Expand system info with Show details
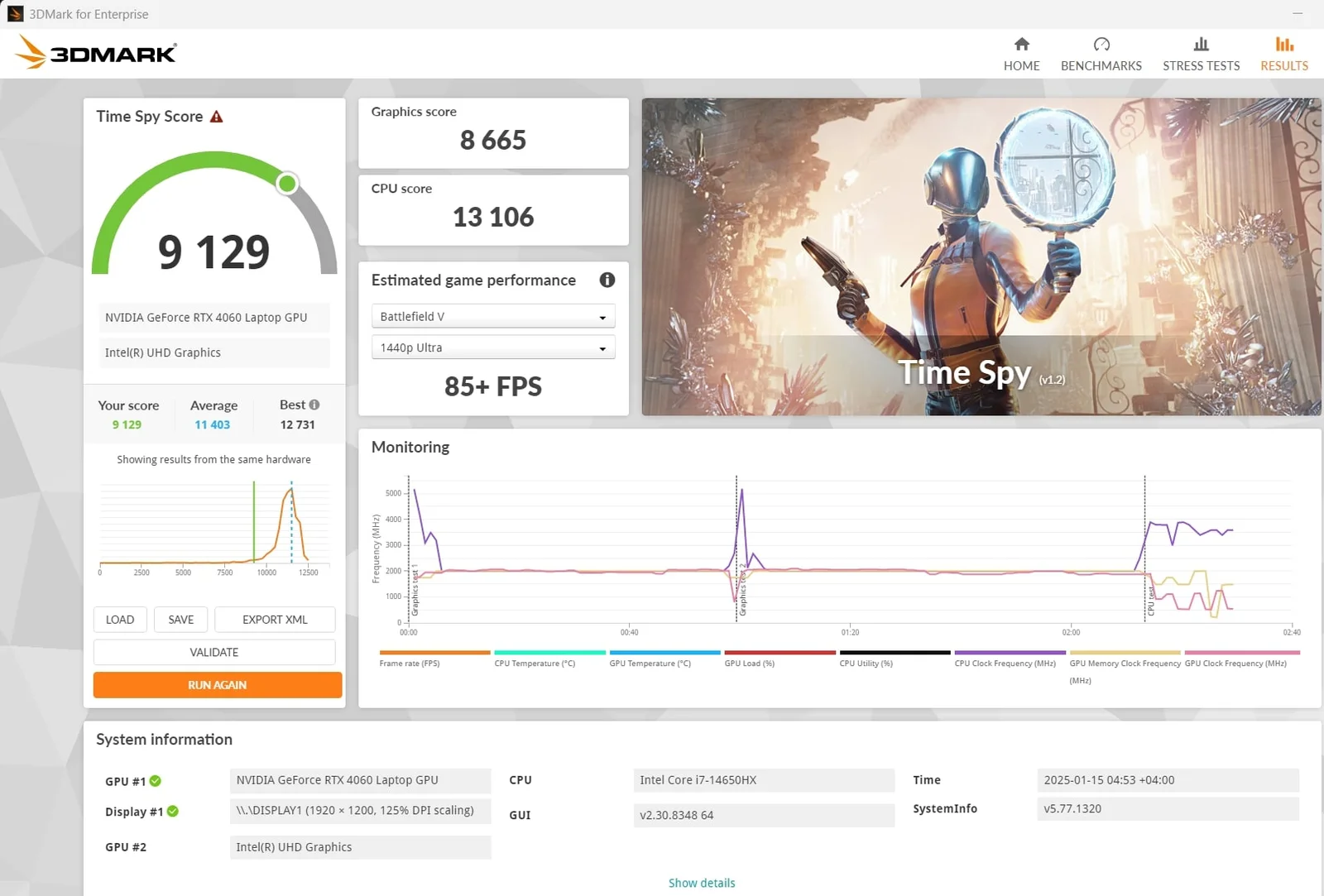 point(701,883)
